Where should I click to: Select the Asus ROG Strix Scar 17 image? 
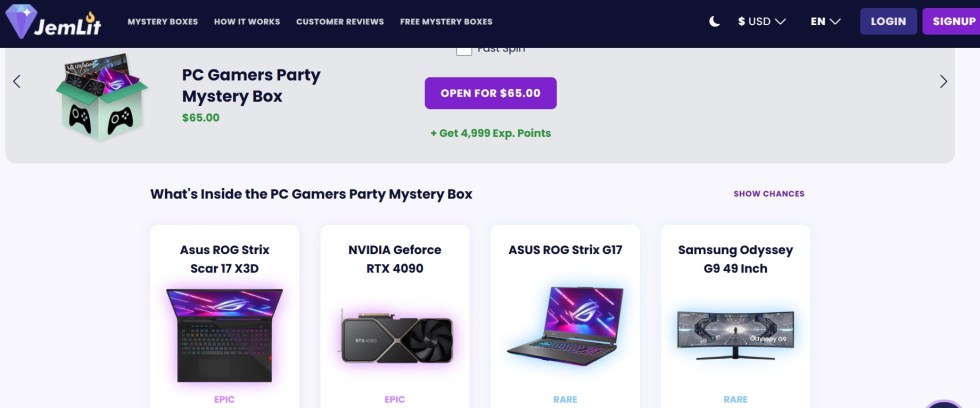[x=225, y=336]
